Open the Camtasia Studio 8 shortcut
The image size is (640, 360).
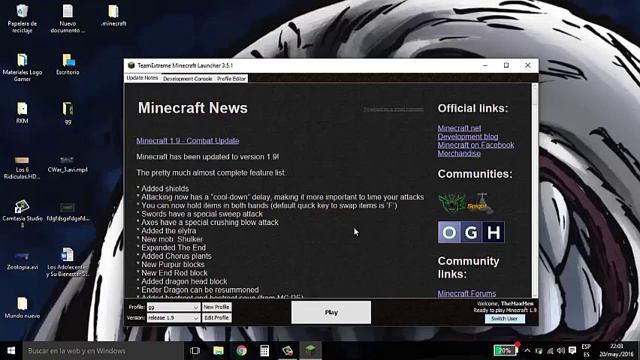tap(22, 213)
